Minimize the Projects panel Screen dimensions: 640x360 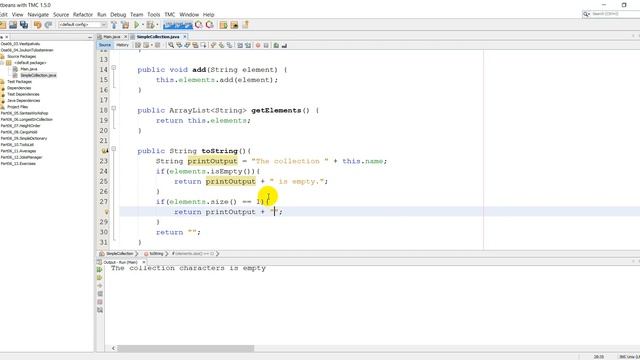[90, 37]
